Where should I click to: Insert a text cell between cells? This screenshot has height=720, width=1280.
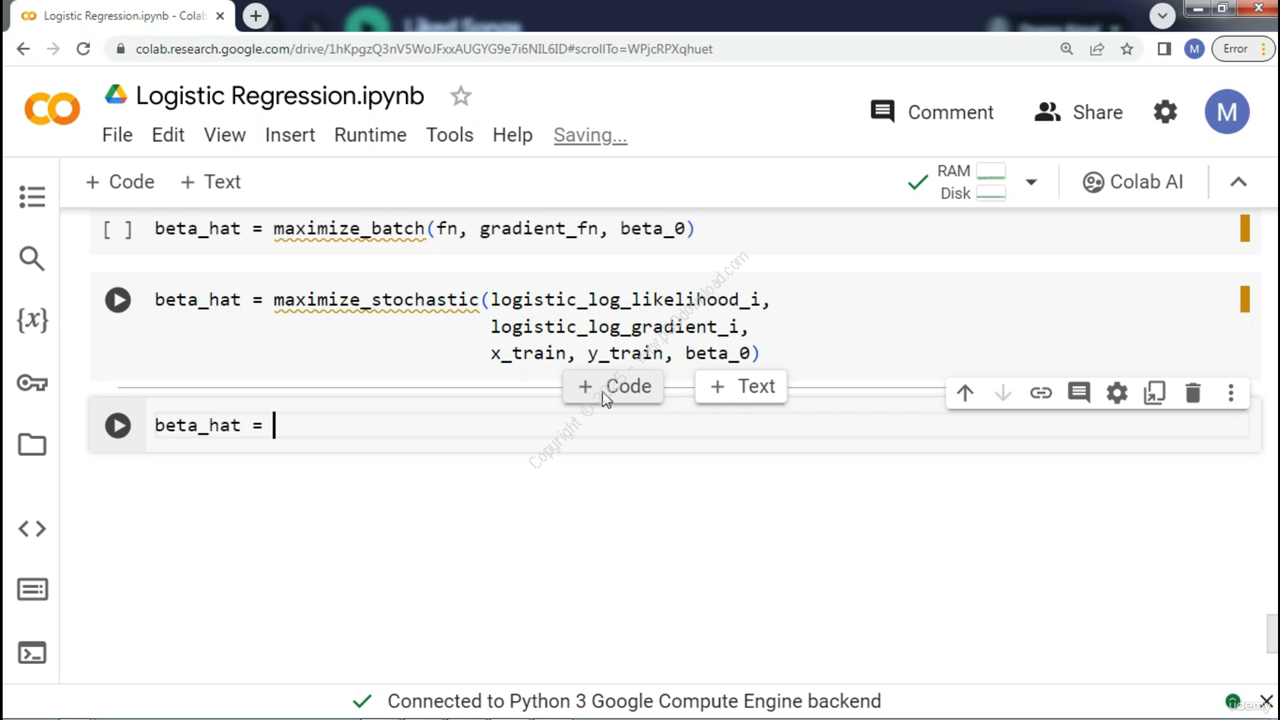pos(742,386)
